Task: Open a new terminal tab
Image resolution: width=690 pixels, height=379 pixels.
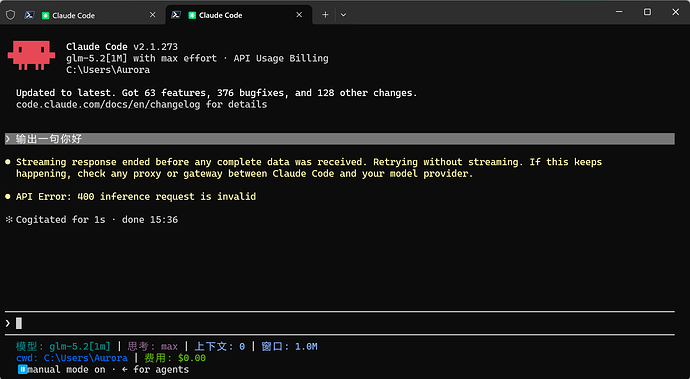Action: pos(325,15)
